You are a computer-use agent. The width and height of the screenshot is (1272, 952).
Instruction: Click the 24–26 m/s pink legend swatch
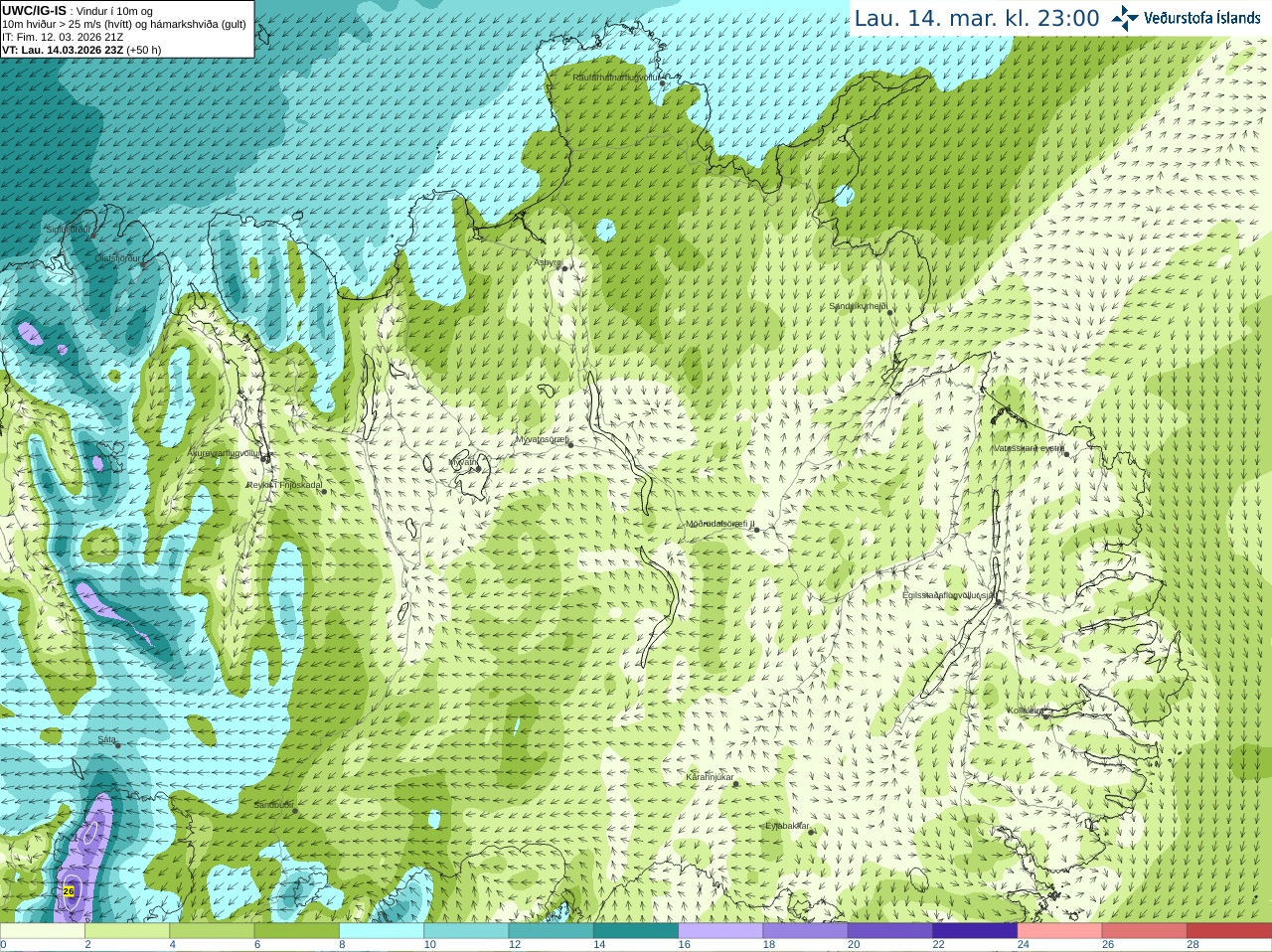point(1060,931)
